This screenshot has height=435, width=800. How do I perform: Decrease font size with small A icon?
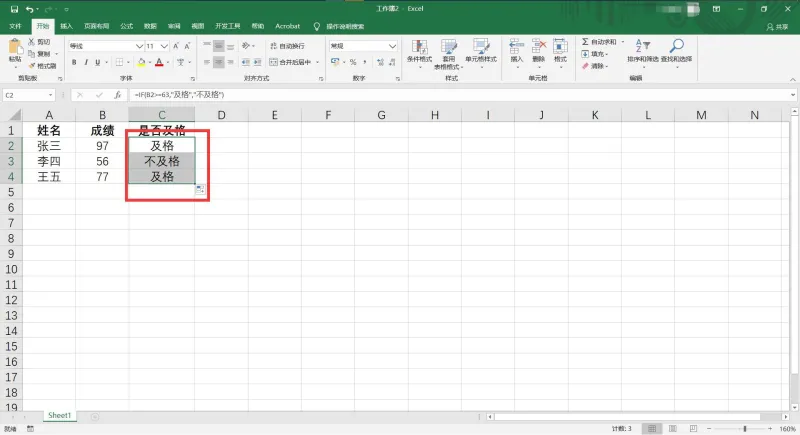[187, 46]
